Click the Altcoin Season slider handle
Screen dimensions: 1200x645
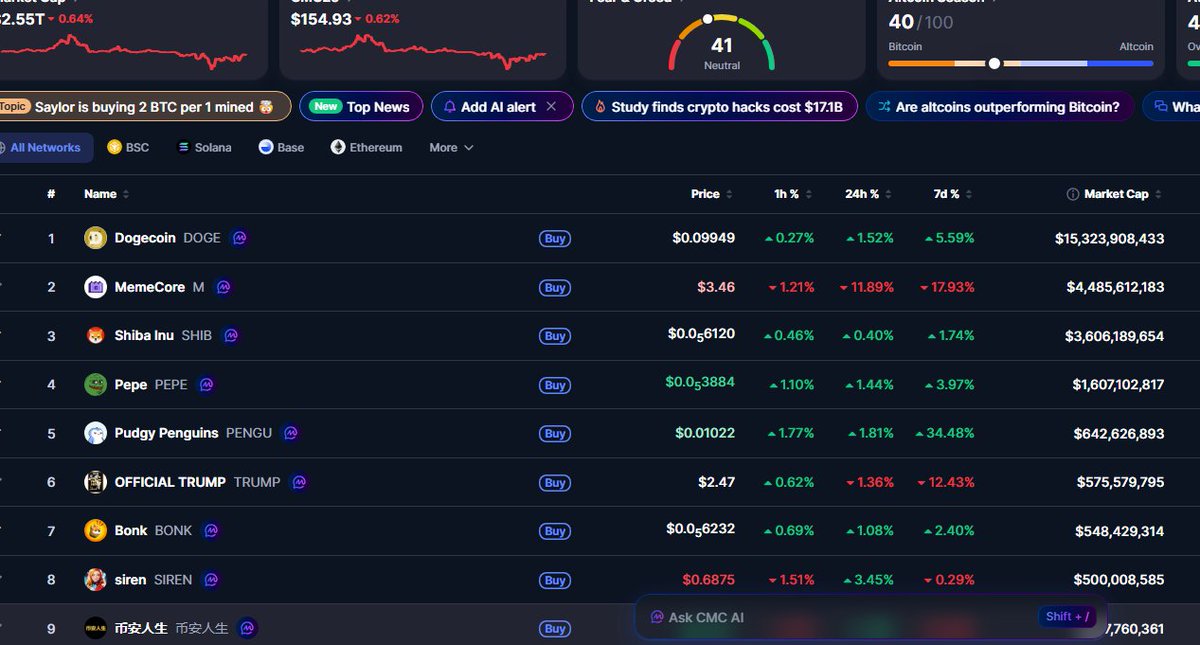click(994, 63)
